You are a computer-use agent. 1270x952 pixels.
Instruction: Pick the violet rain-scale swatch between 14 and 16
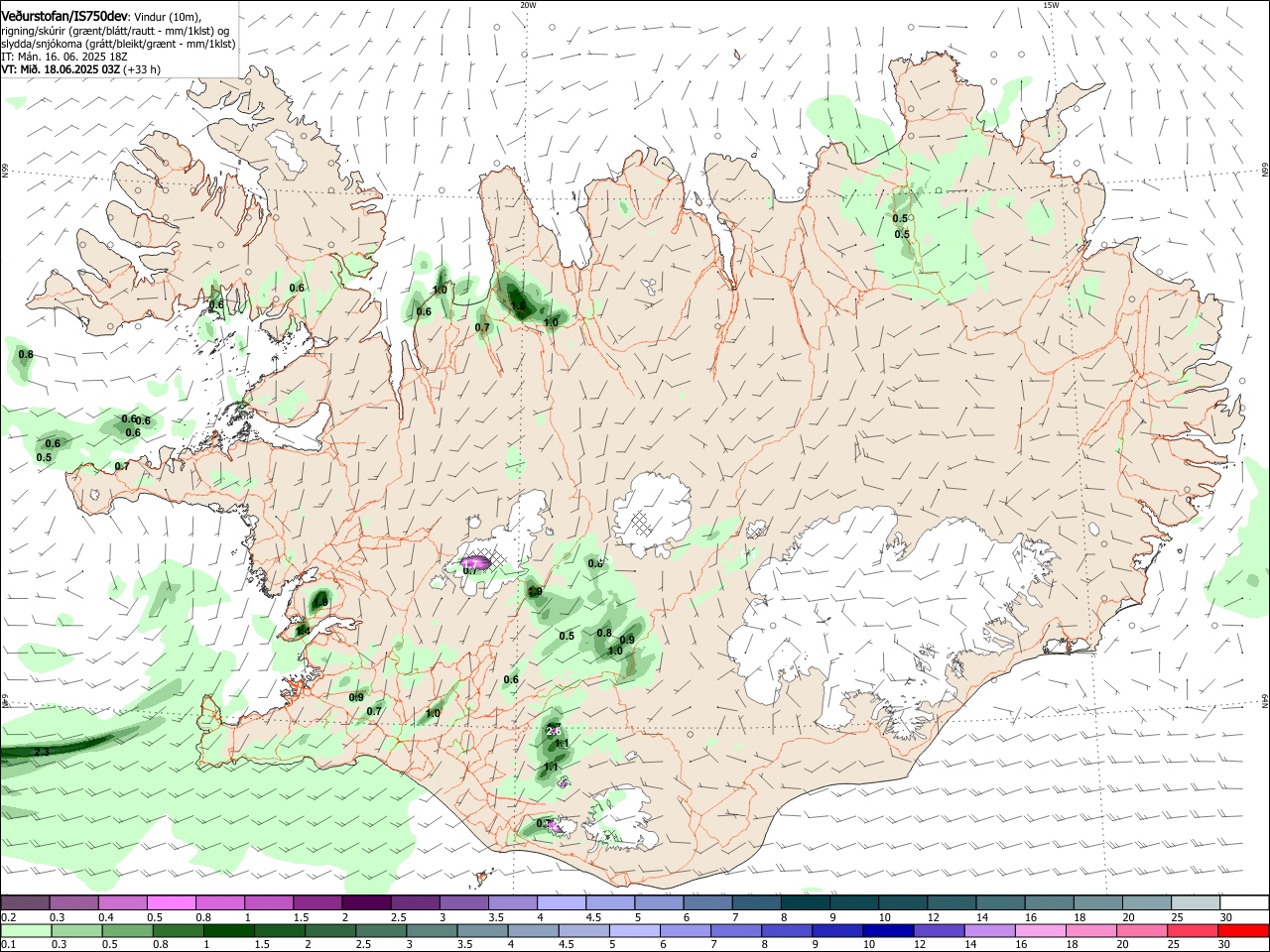click(991, 931)
